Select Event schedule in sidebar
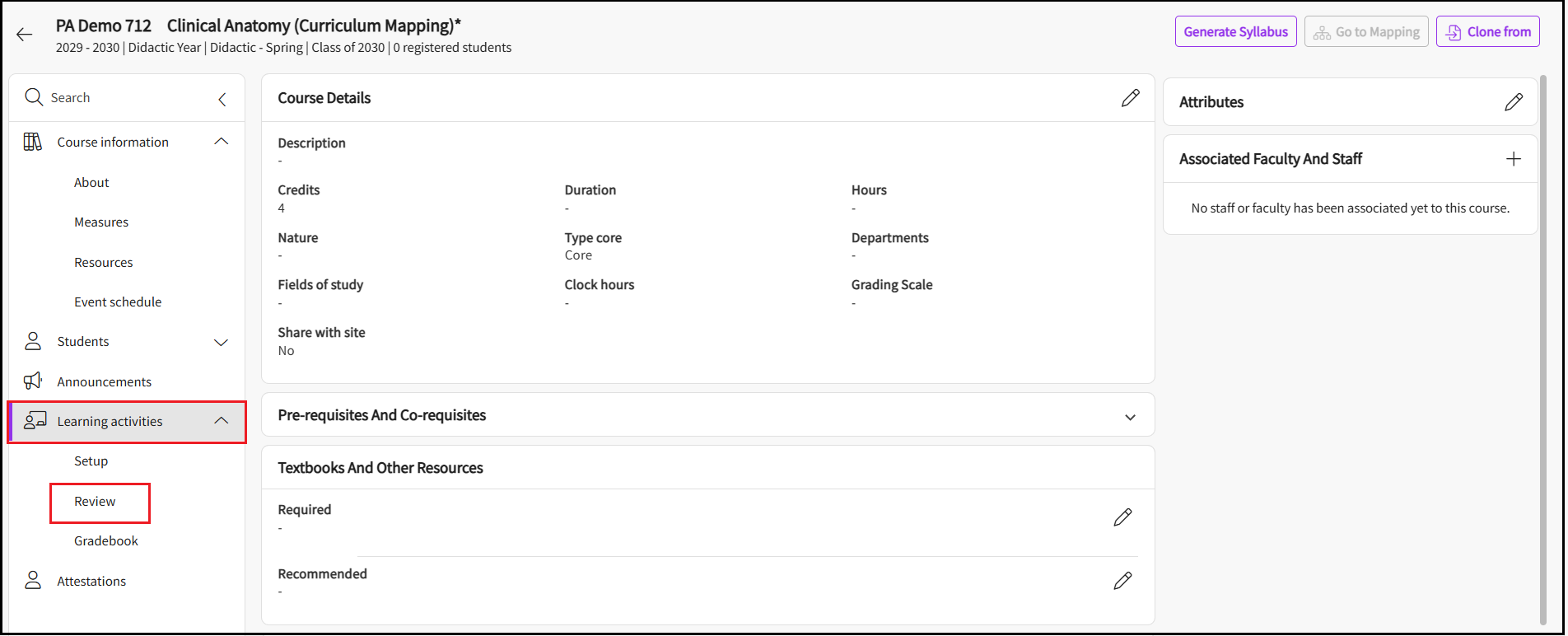Image resolution: width=1568 pixels, height=636 pixels. click(x=118, y=302)
